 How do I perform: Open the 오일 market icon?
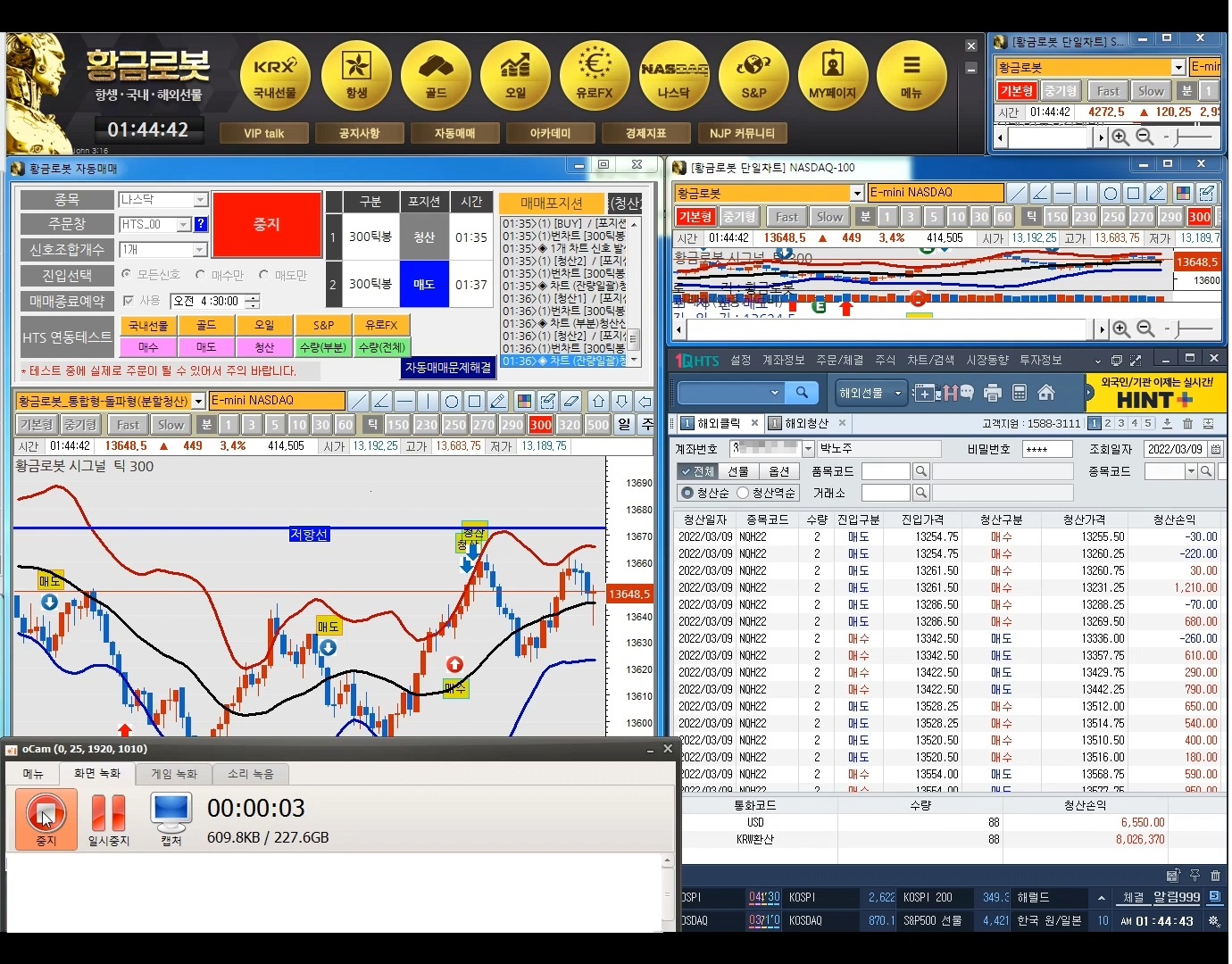click(x=515, y=76)
